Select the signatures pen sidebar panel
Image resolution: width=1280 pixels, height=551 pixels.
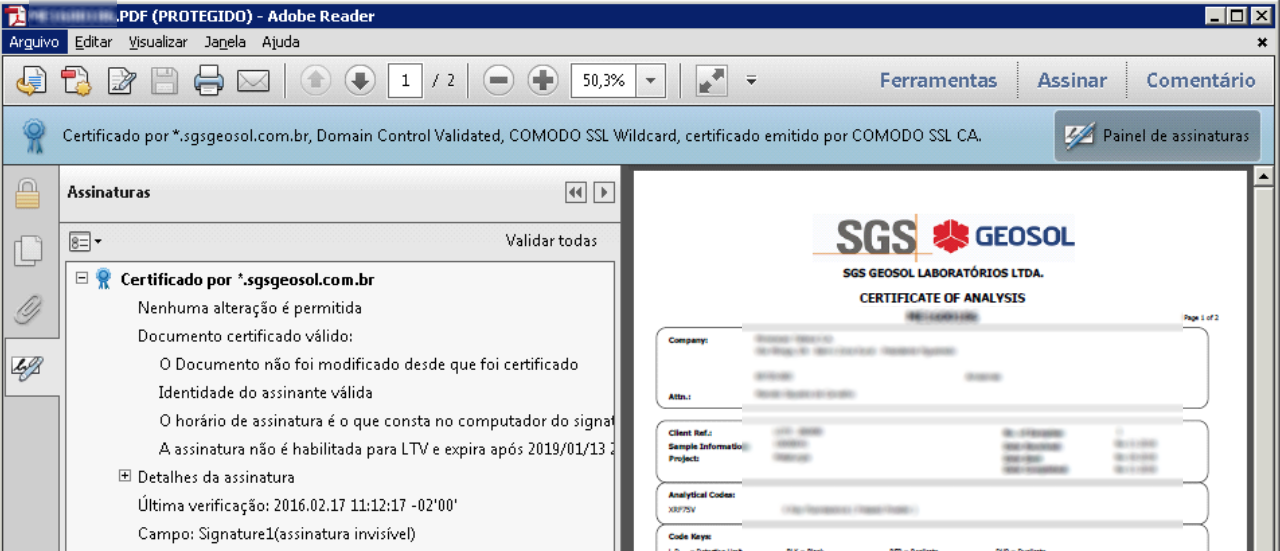[x=28, y=367]
